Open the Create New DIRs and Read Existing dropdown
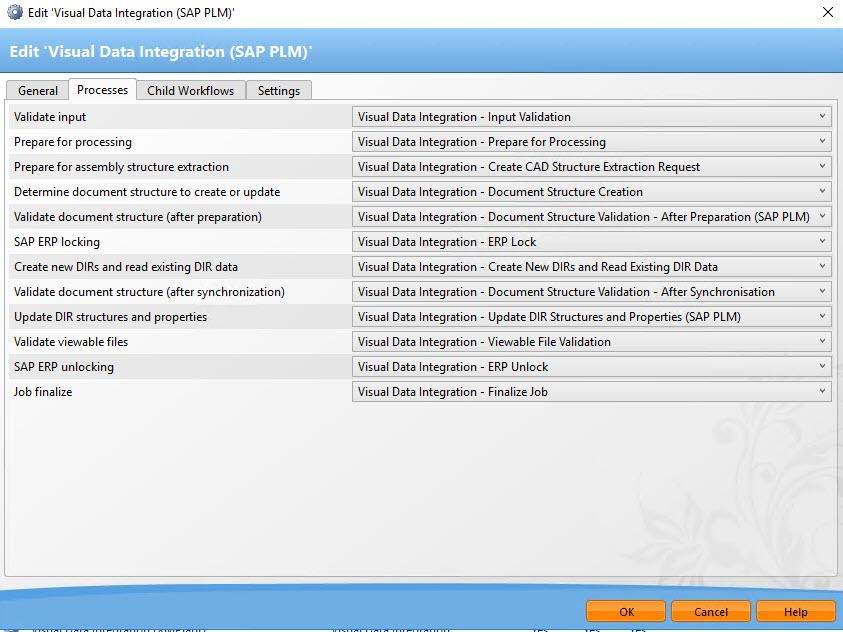Image resolution: width=843 pixels, height=632 pixels. [x=592, y=267]
